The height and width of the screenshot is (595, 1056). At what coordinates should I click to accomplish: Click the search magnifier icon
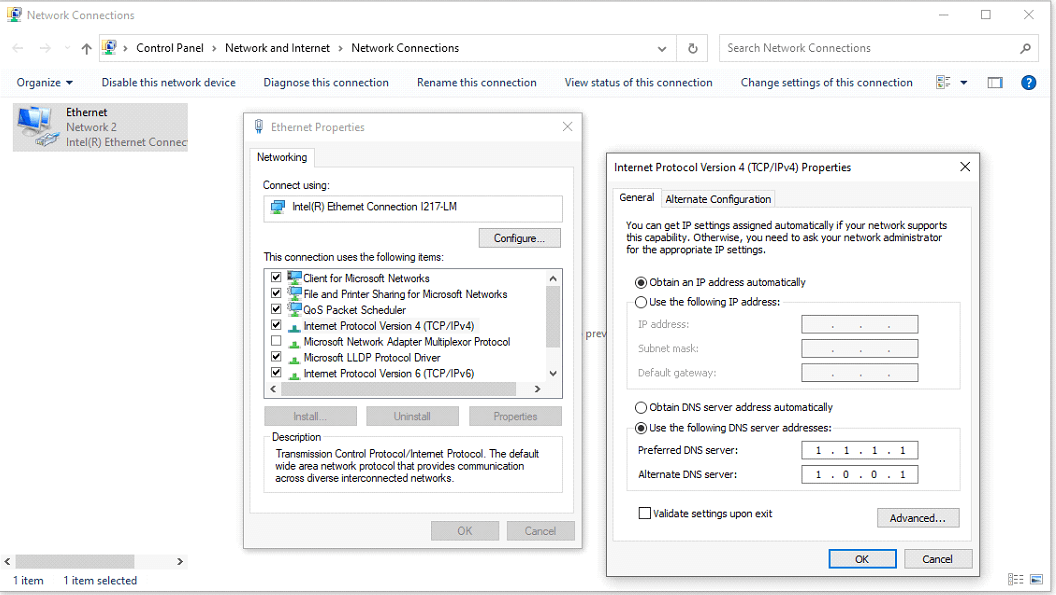1025,49
